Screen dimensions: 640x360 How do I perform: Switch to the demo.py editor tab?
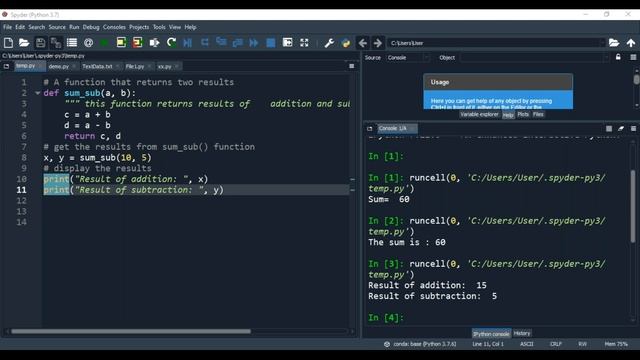coord(58,66)
